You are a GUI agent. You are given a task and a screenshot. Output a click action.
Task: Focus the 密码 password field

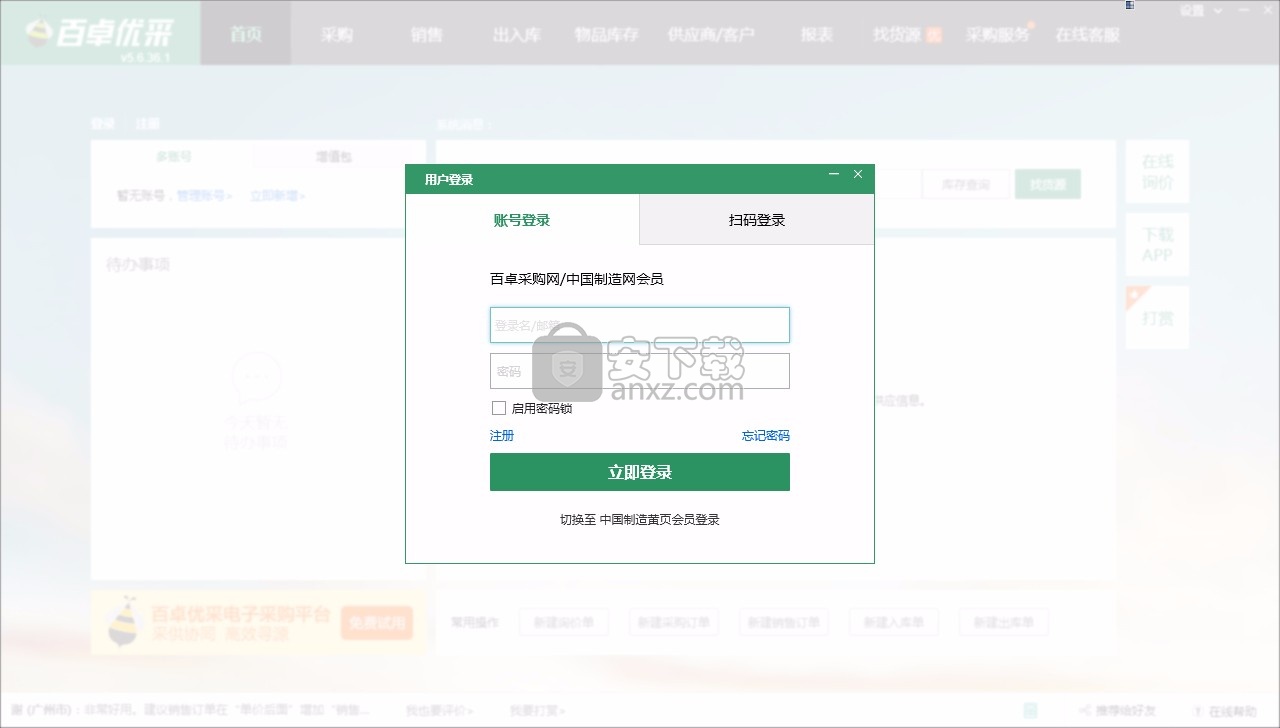pyautogui.click(x=640, y=371)
